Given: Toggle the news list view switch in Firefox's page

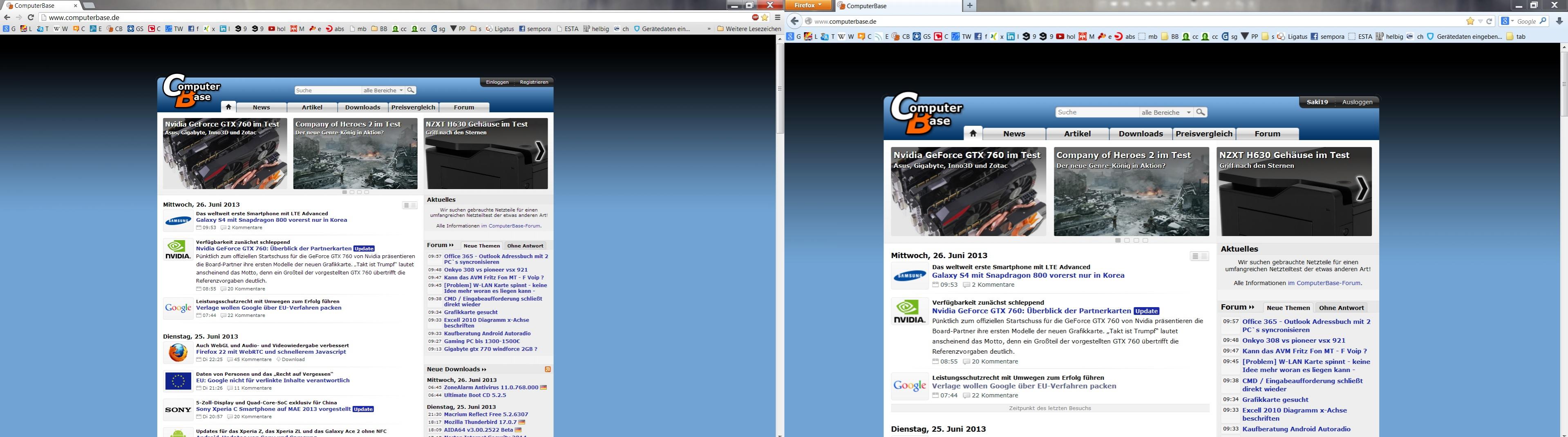Looking at the screenshot, I should 1199,256.
